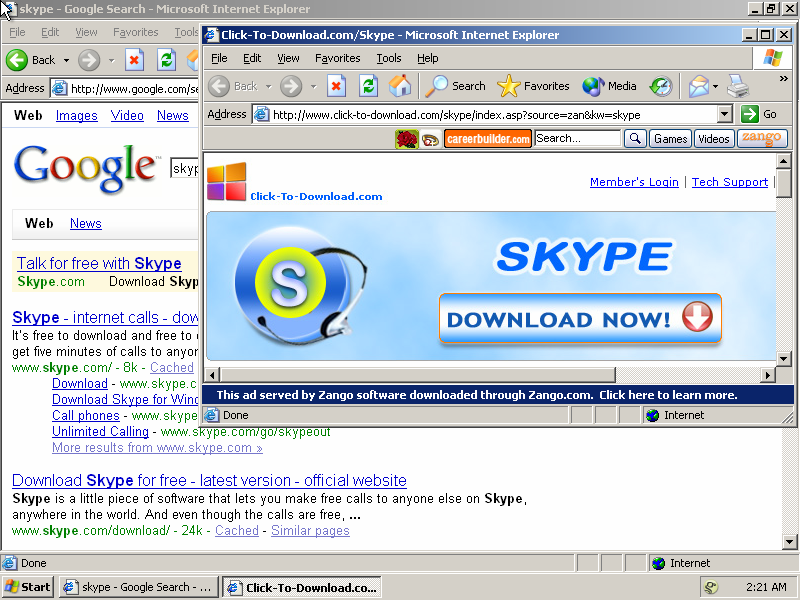The width and height of the screenshot is (800, 600).
Task: Open Edit menu in Click-To-Download window
Action: click(252, 58)
